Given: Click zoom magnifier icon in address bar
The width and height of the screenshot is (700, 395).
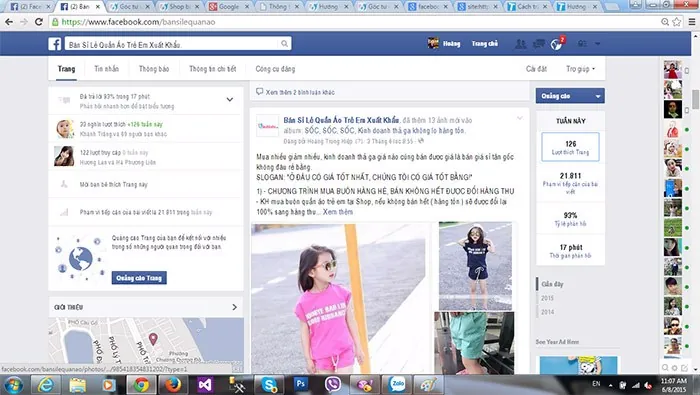Looking at the screenshot, I should click(665, 22).
